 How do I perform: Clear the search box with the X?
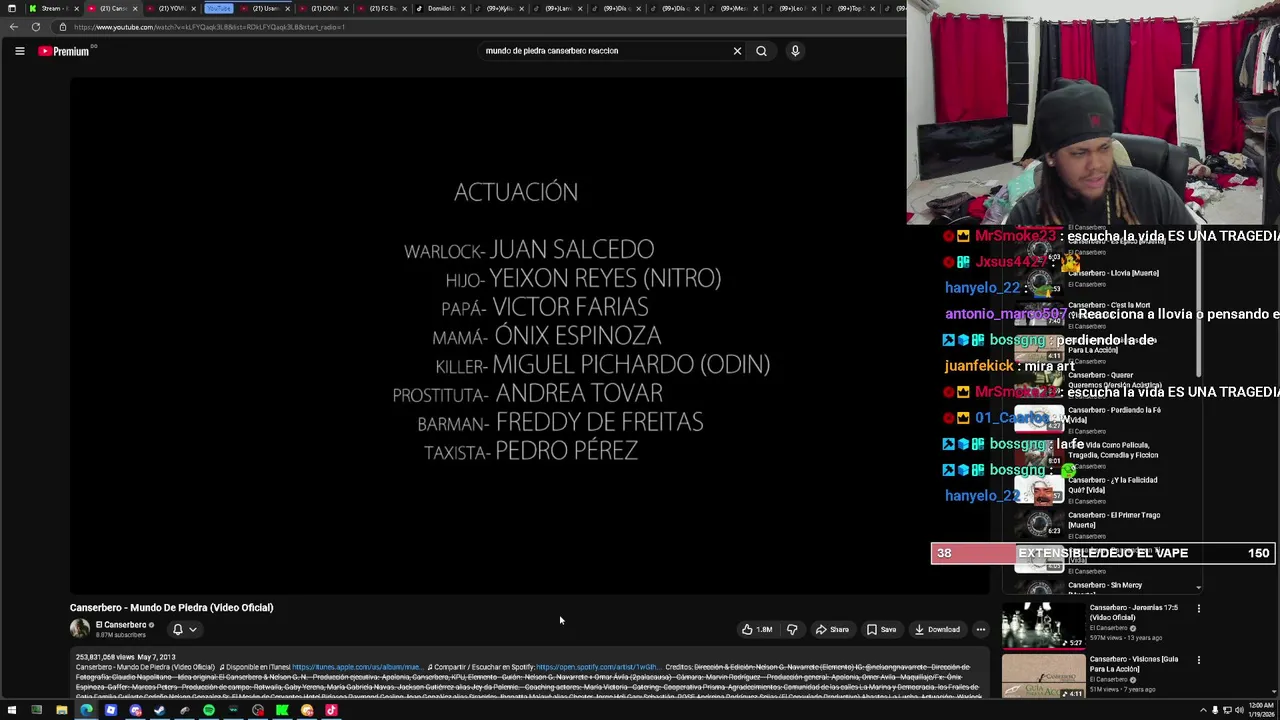click(x=738, y=51)
